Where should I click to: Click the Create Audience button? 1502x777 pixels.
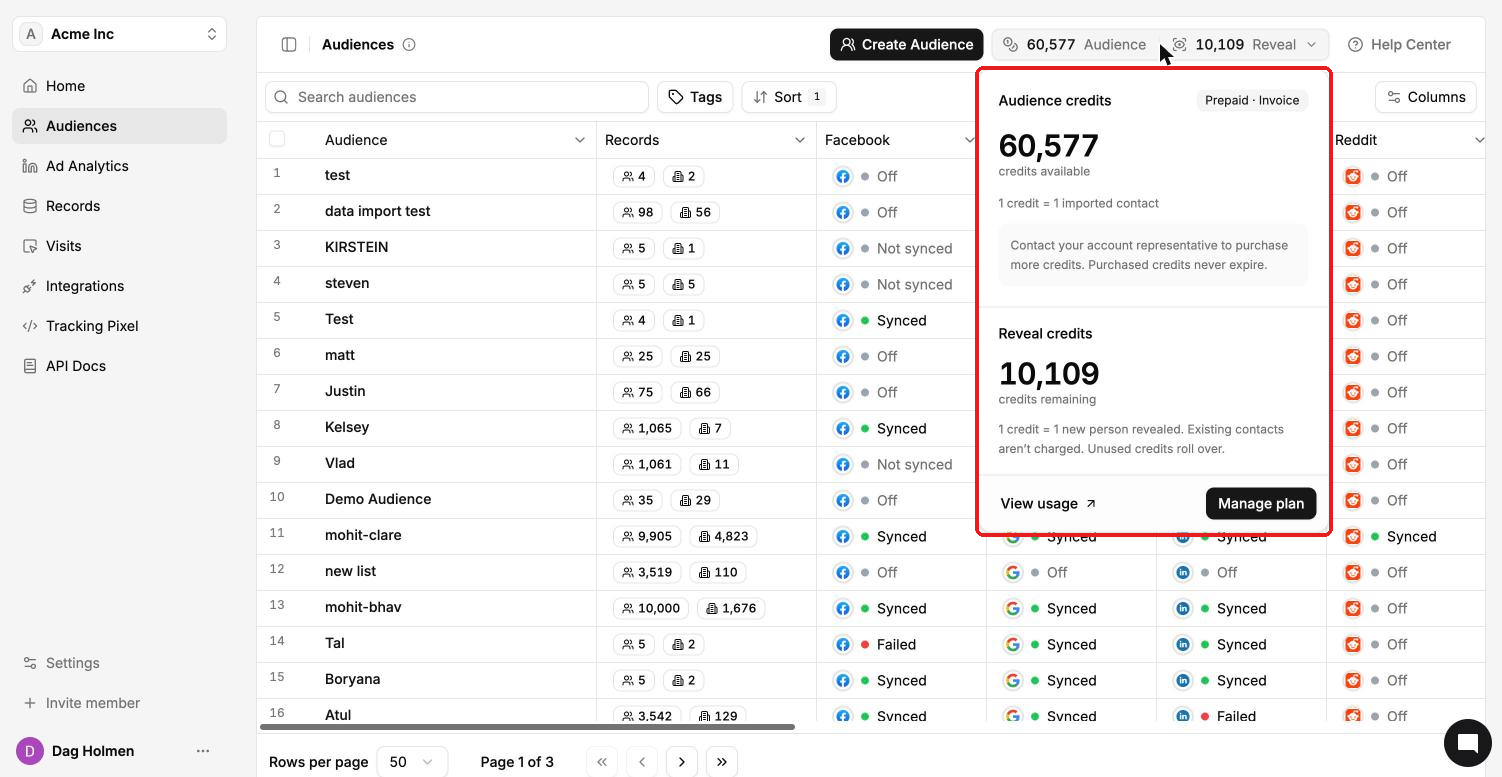pyautogui.click(x=906, y=44)
